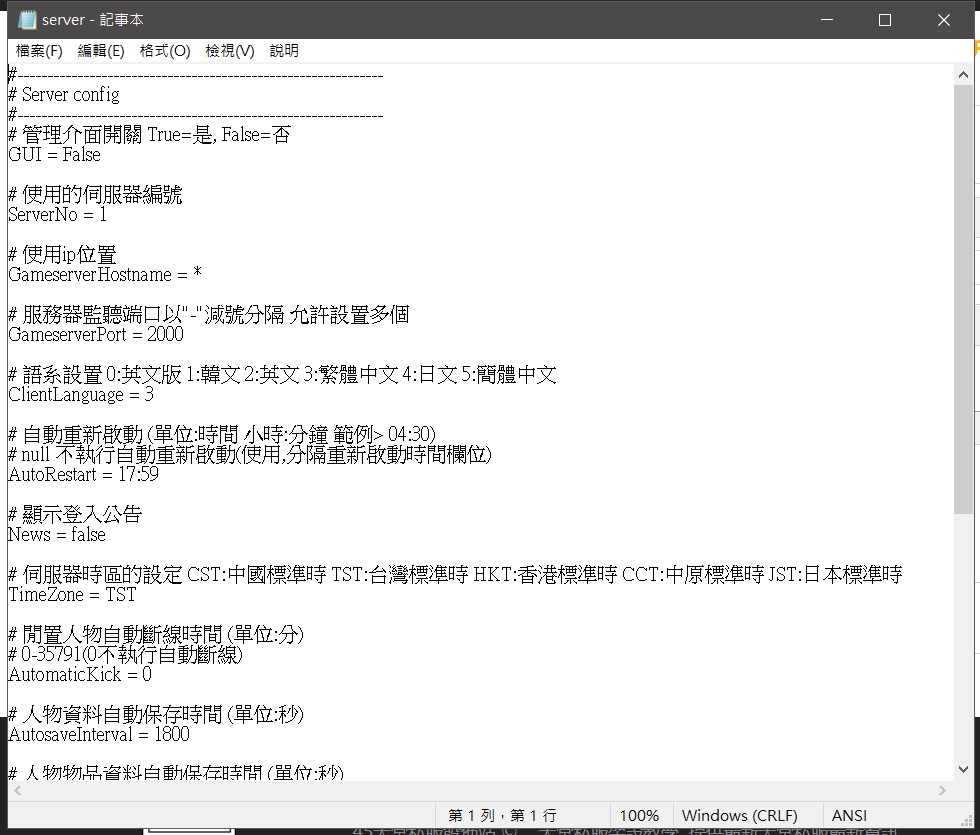Click the 'Windows (CRLF)' status entry

pyautogui.click(x=739, y=816)
